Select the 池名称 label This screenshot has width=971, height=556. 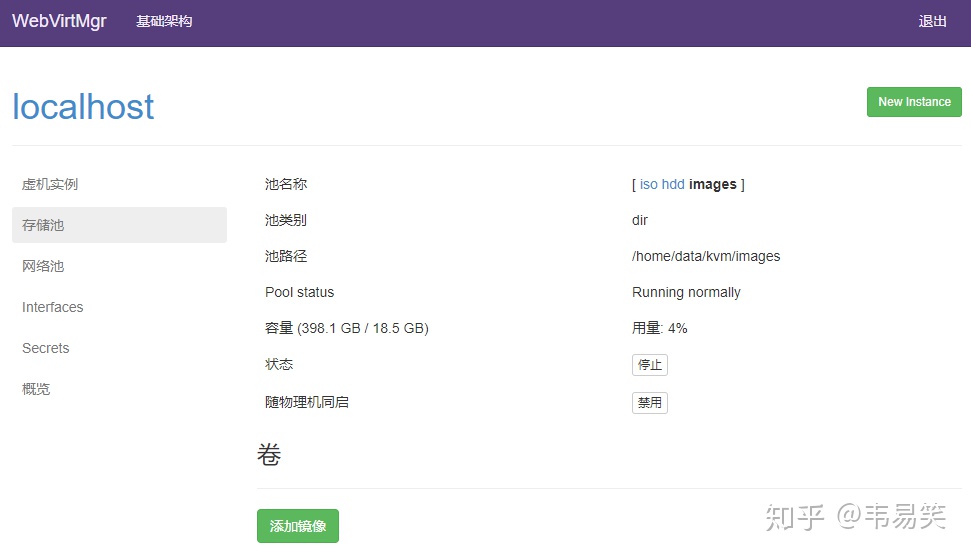(285, 185)
